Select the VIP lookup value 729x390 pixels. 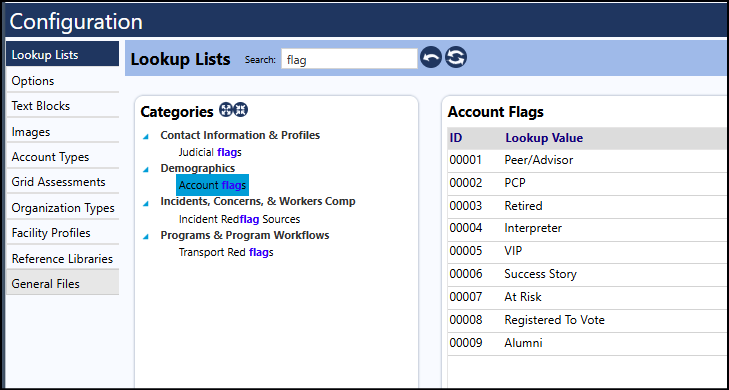click(513, 251)
